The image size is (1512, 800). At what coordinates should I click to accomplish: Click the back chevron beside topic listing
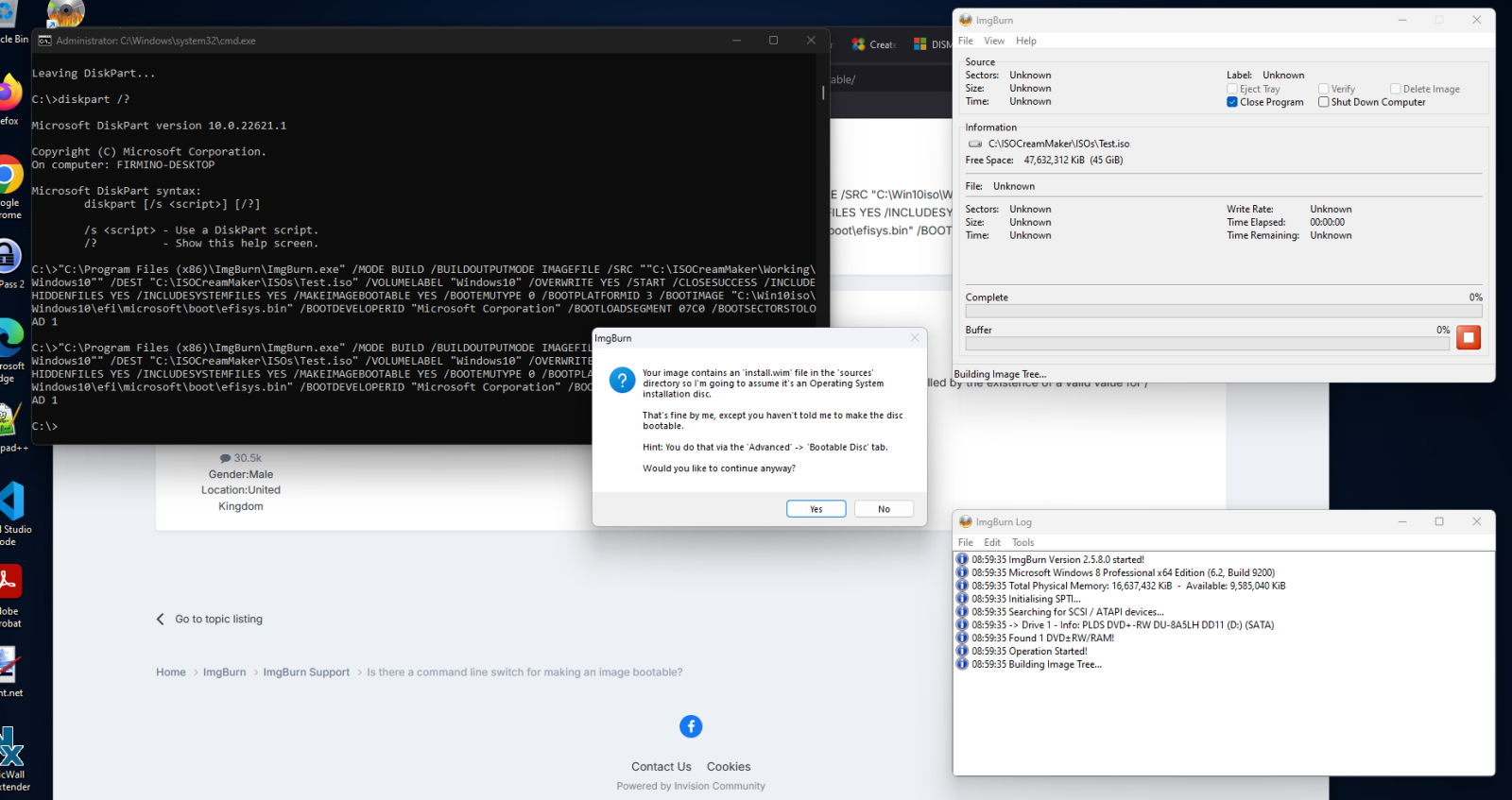160,619
